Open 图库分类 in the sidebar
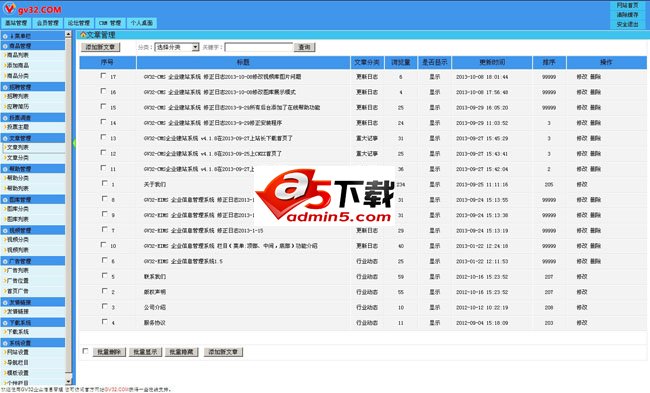This screenshot has width=650, height=393. [18, 209]
